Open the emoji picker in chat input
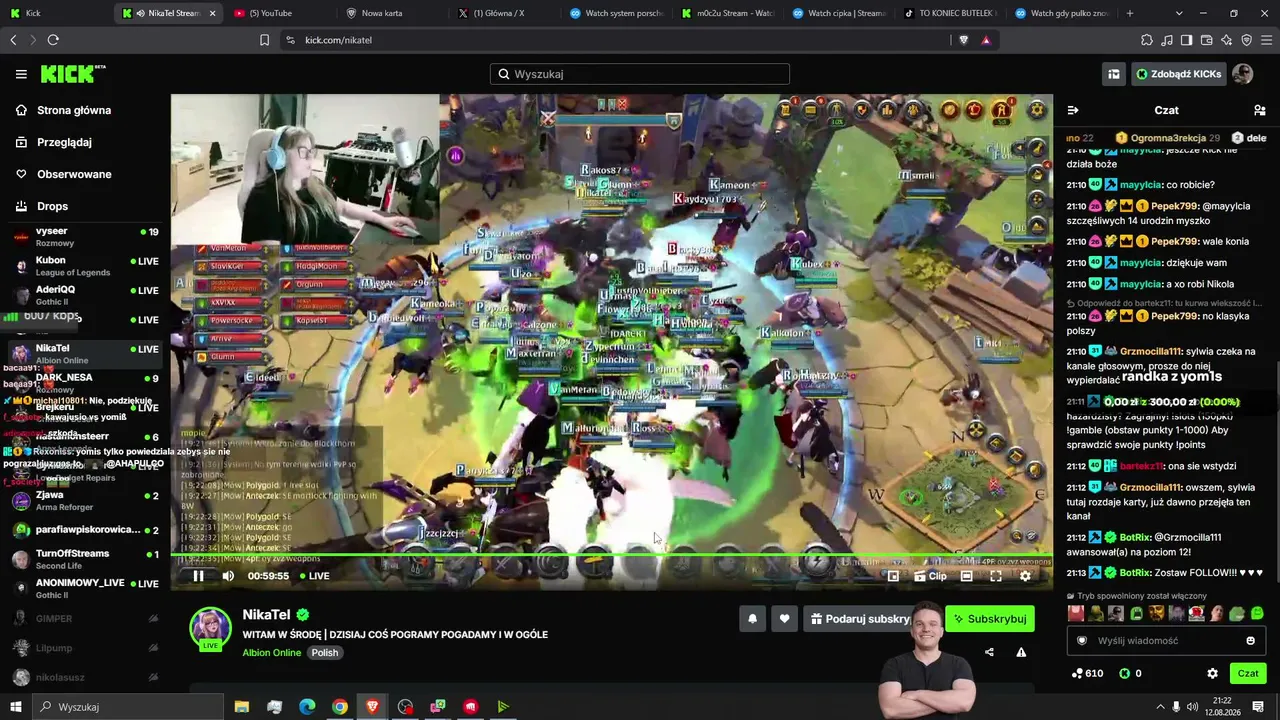The image size is (1280, 720). click(1250, 641)
